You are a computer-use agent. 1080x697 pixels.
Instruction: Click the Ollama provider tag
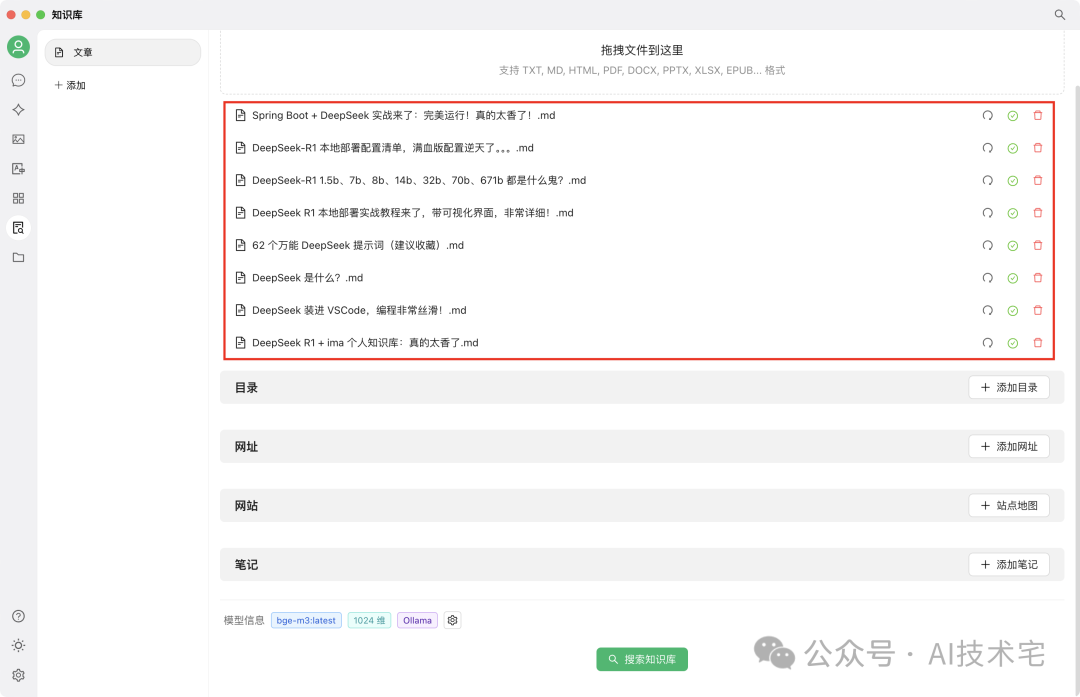[x=417, y=621]
